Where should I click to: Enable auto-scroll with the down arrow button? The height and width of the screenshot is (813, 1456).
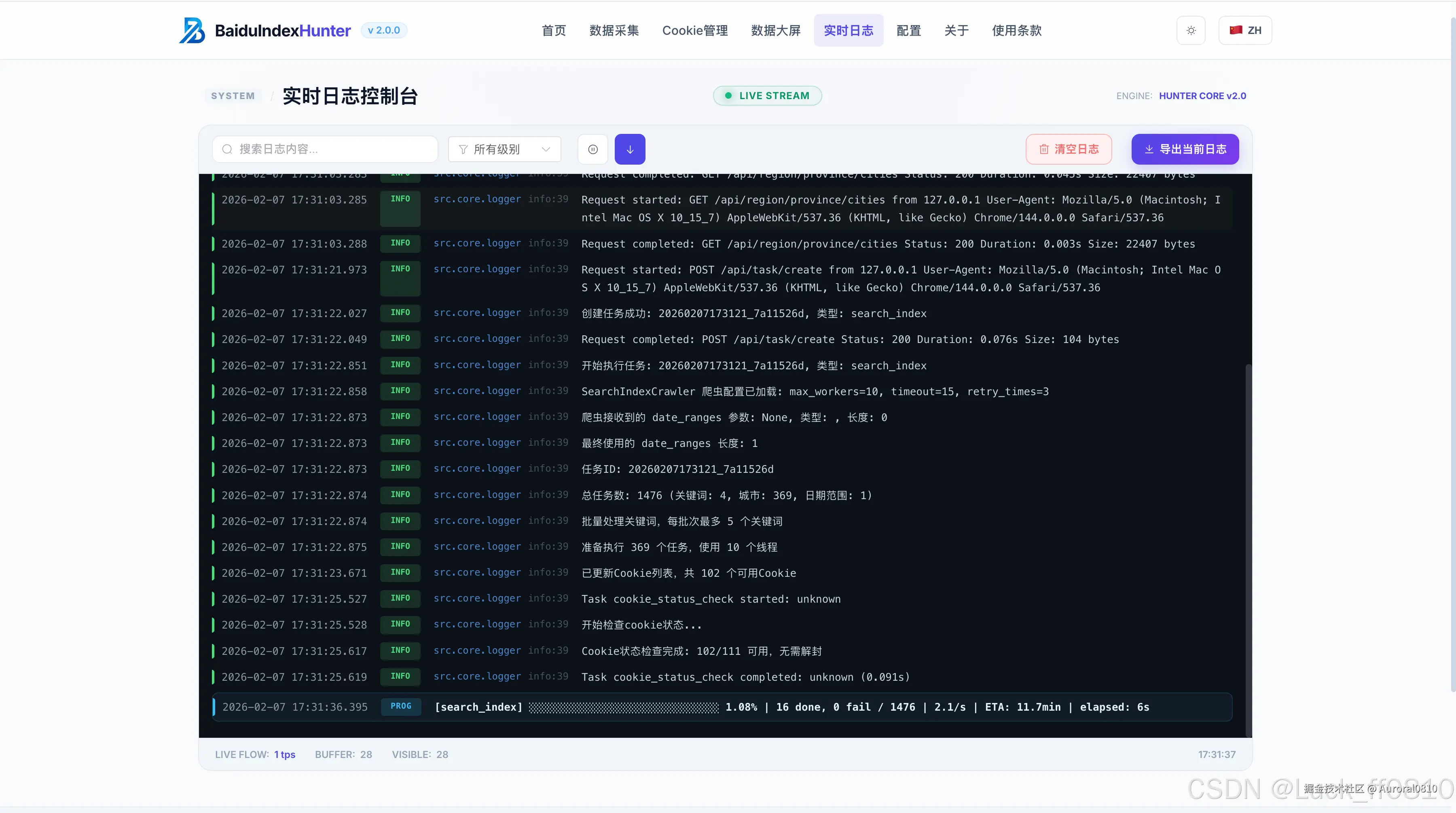click(630, 149)
